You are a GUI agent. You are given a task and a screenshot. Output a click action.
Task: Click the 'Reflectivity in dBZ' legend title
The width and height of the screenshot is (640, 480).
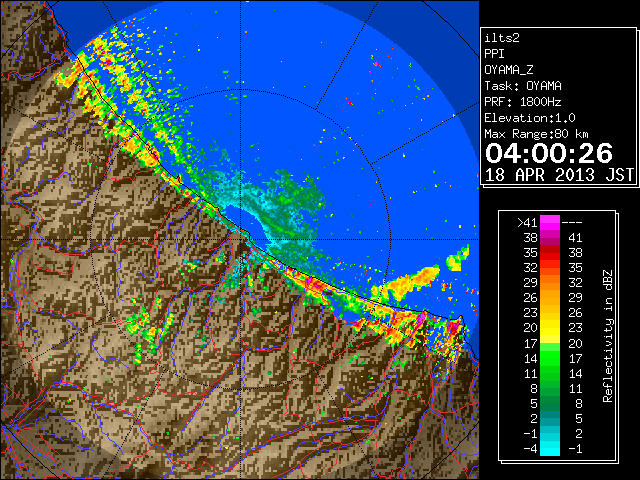608,336
